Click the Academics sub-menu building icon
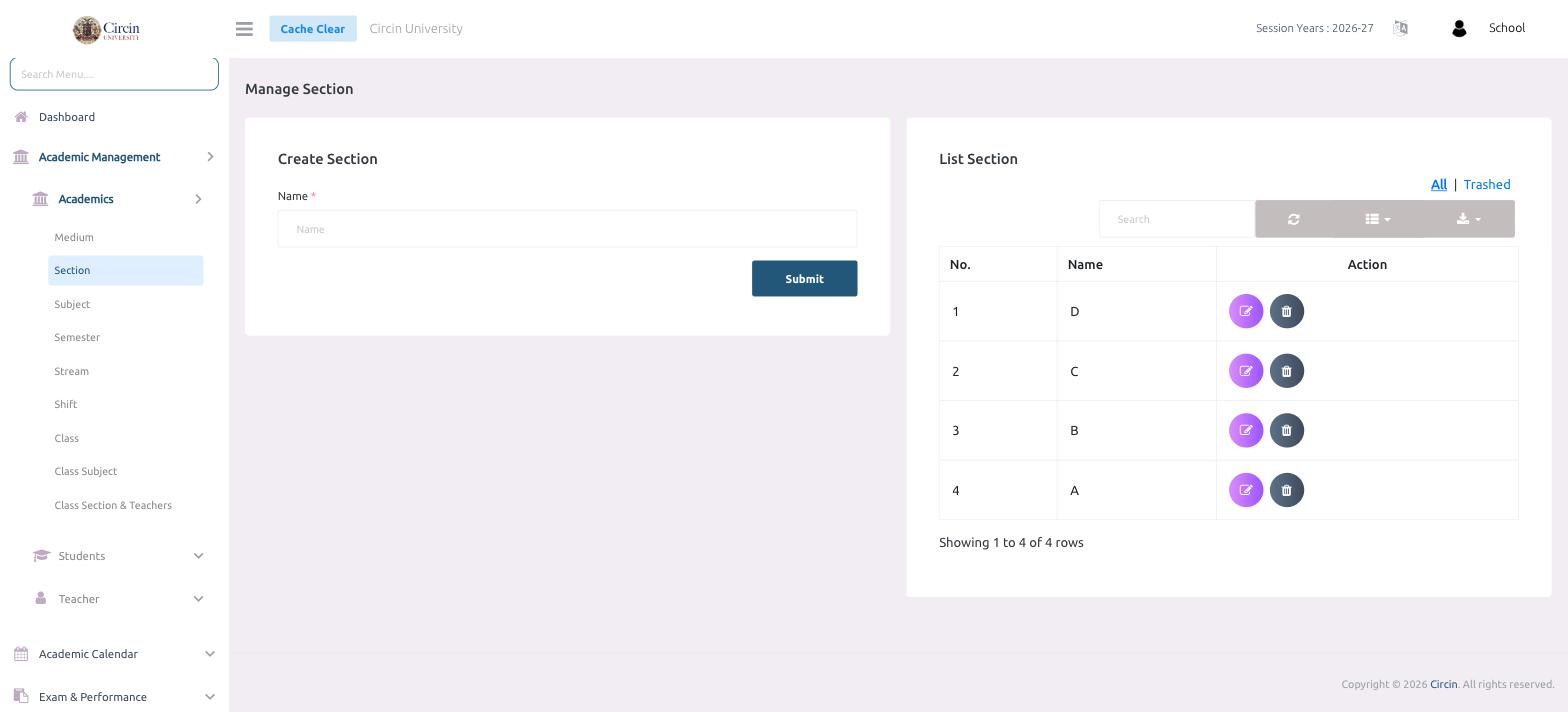Image resolution: width=1568 pixels, height=712 pixels. (40, 199)
